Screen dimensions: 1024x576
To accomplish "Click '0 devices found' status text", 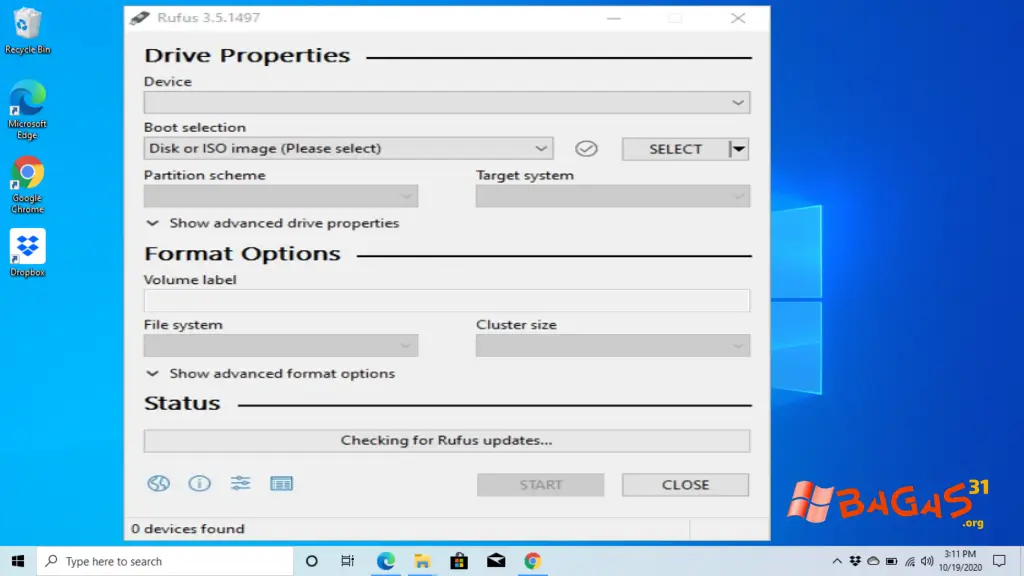I will (187, 529).
